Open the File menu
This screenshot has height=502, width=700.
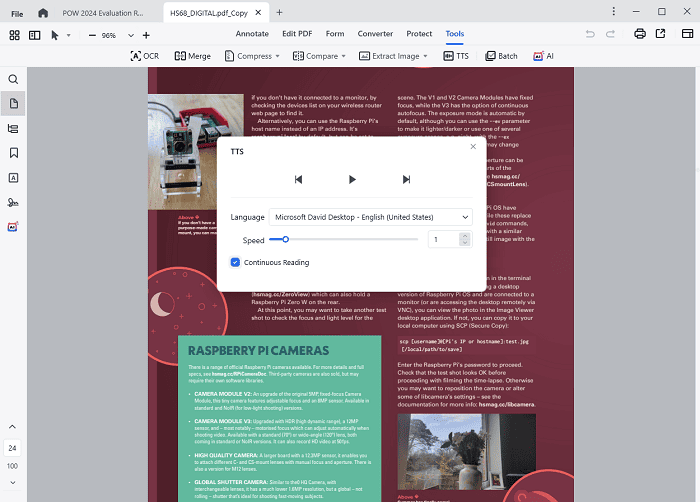(17, 12)
